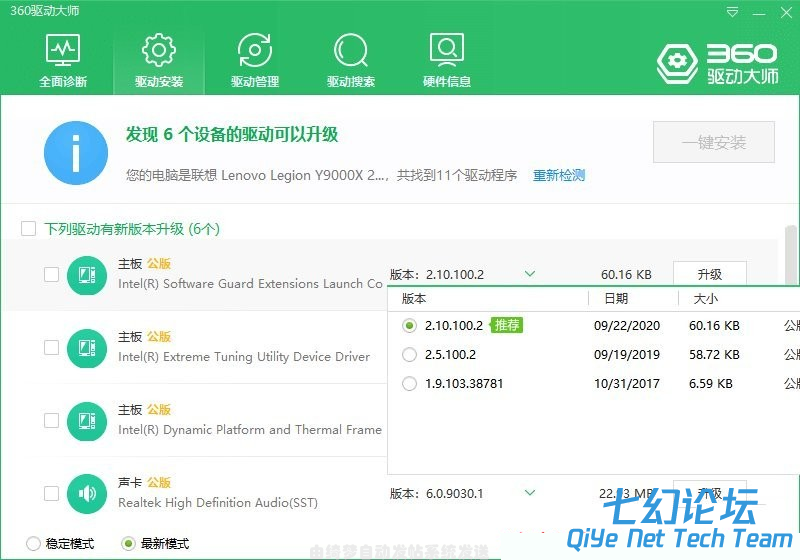Check the 下列驱动有新版本升级 select-all checkbox
The height and width of the screenshot is (560, 800).
29,228
